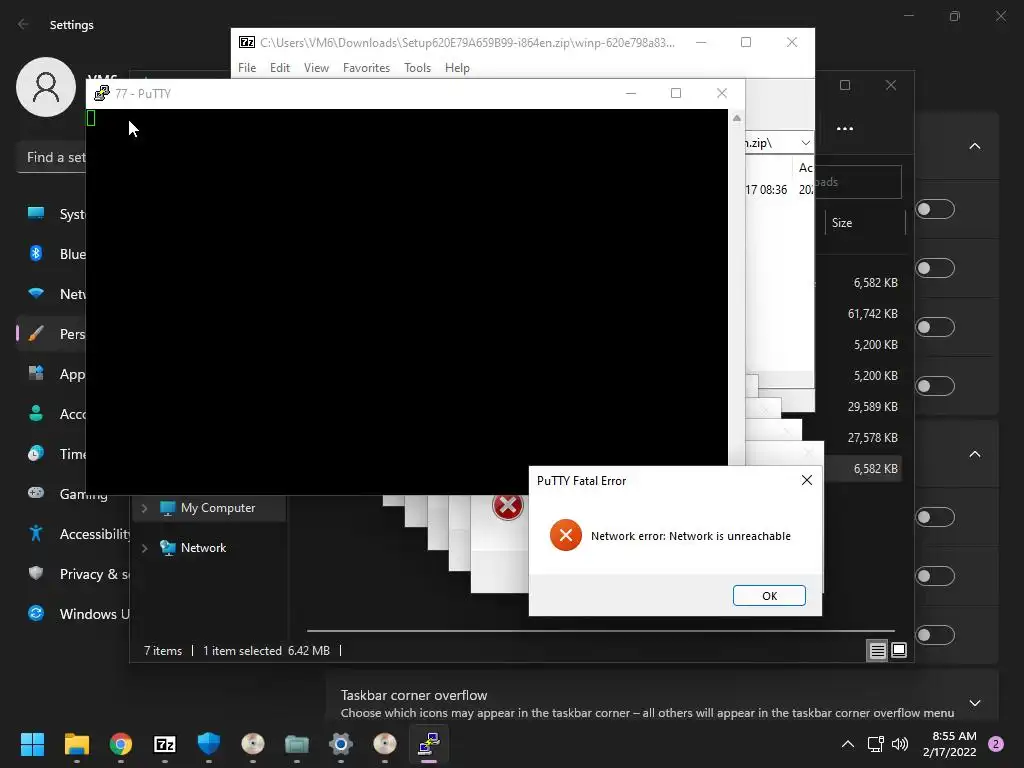The width and height of the screenshot is (1024, 768).
Task: Expand My Computer tree node
Action: (x=144, y=508)
